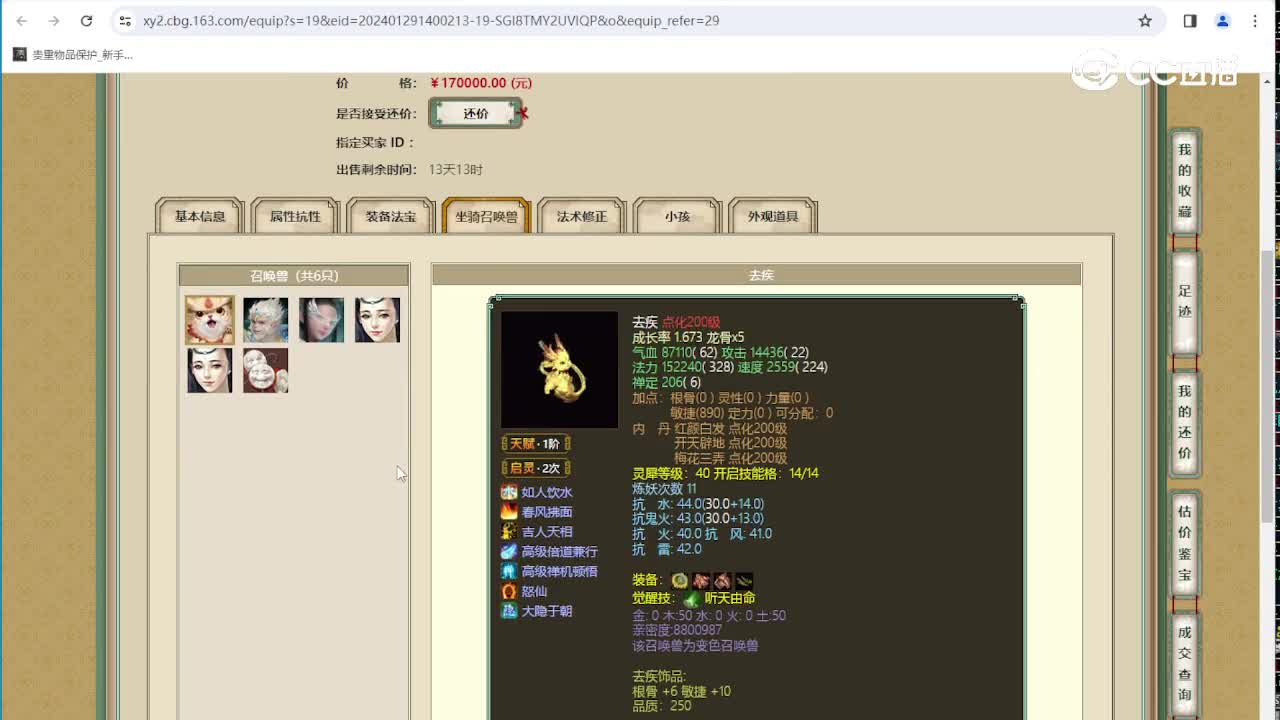Click the price ¥170000.00 text
The width and height of the screenshot is (1280, 720).
(x=481, y=83)
